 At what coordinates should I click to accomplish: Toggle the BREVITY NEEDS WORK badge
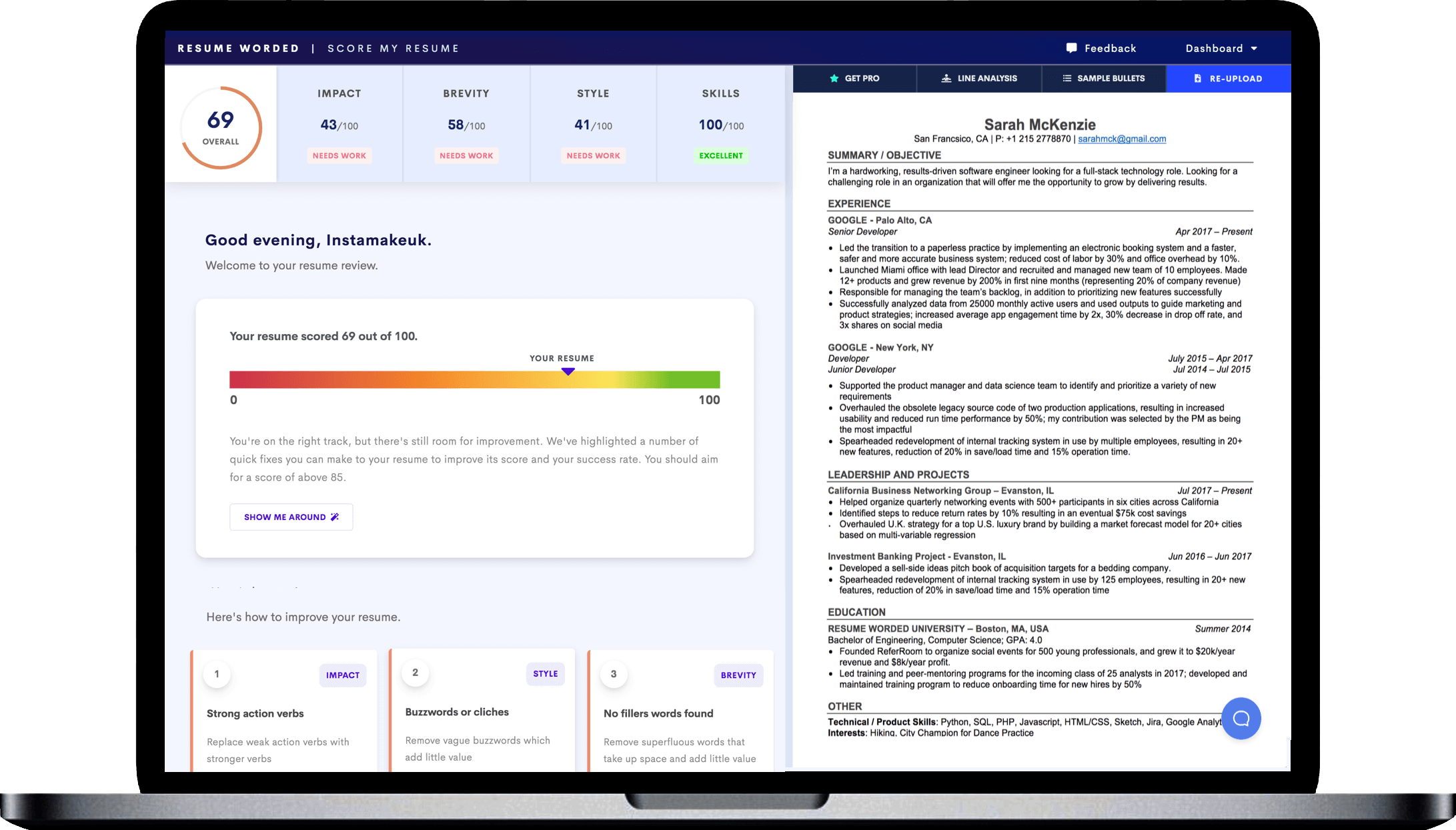coord(467,155)
